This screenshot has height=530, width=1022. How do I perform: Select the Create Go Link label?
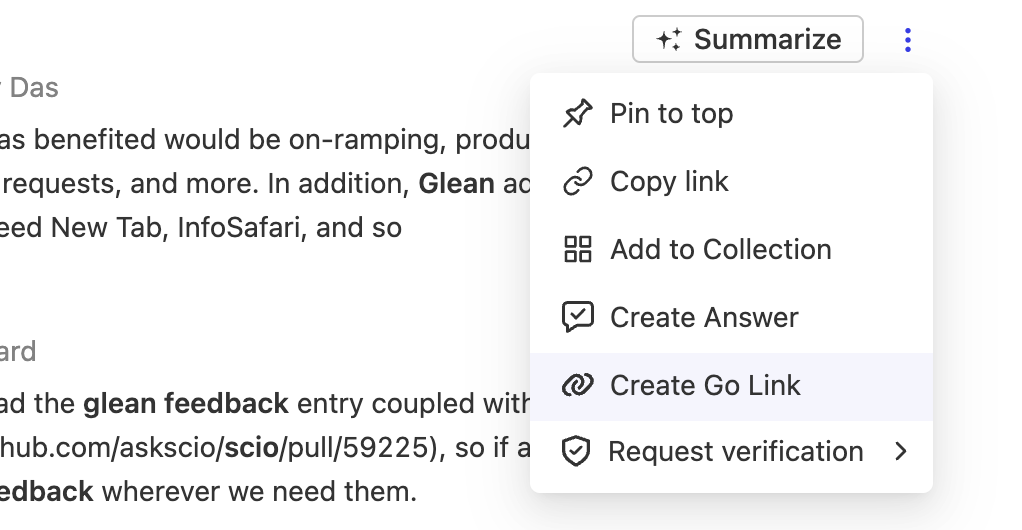click(705, 385)
